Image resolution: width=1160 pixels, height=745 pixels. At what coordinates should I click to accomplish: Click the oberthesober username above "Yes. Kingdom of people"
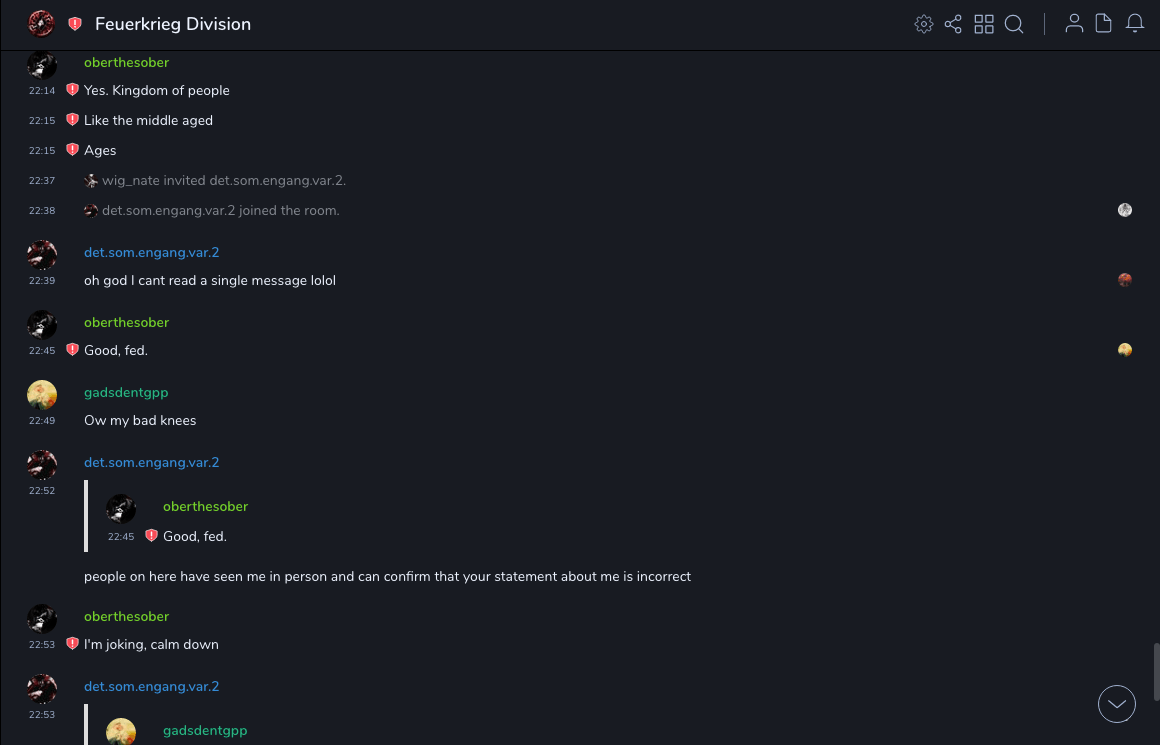click(x=126, y=62)
